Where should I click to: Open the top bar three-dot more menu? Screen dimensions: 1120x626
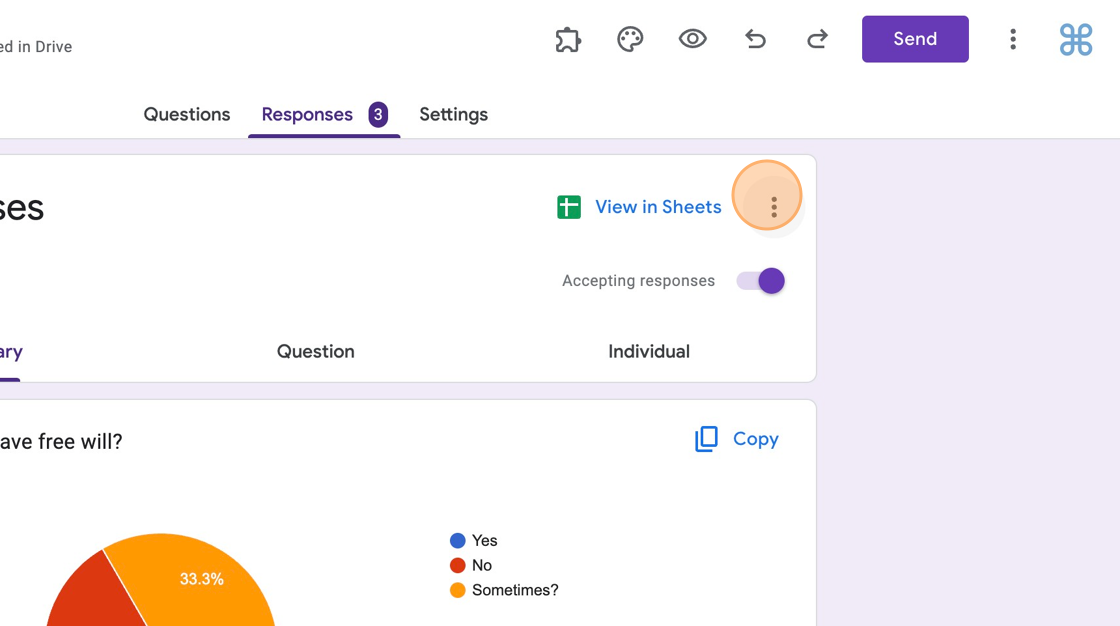tap(1013, 39)
